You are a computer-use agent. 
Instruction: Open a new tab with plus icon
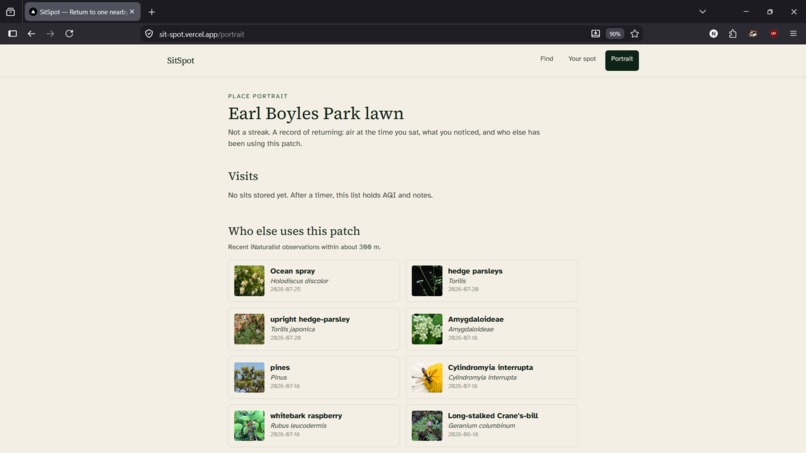(x=152, y=12)
